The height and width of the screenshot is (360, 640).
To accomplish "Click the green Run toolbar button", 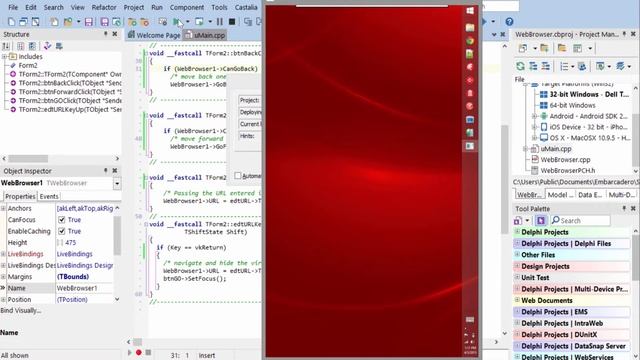I will 176,22.
